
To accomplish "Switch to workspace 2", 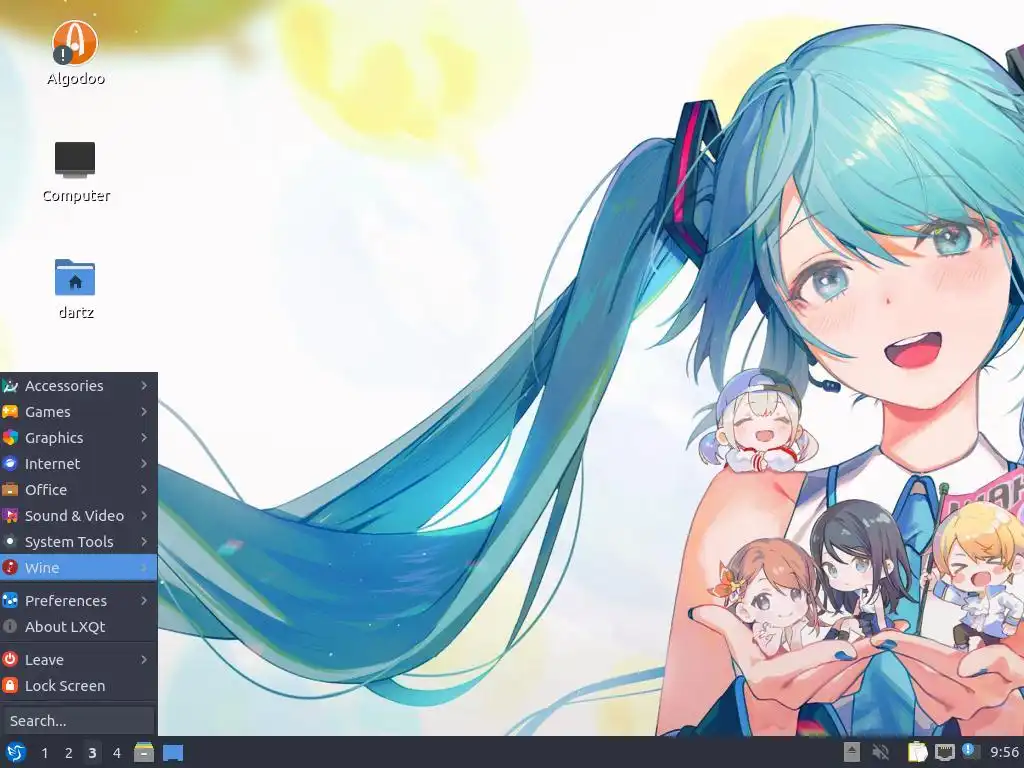I will pos(69,753).
